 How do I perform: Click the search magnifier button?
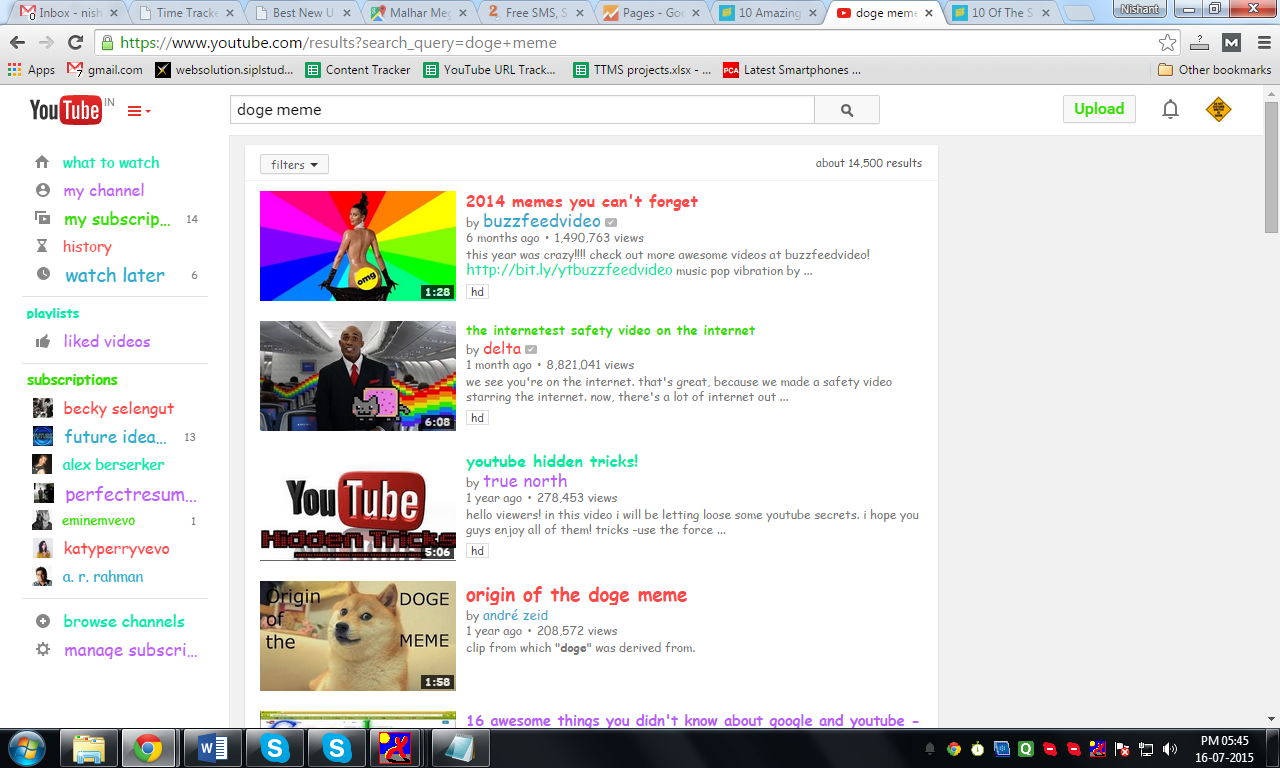[847, 110]
